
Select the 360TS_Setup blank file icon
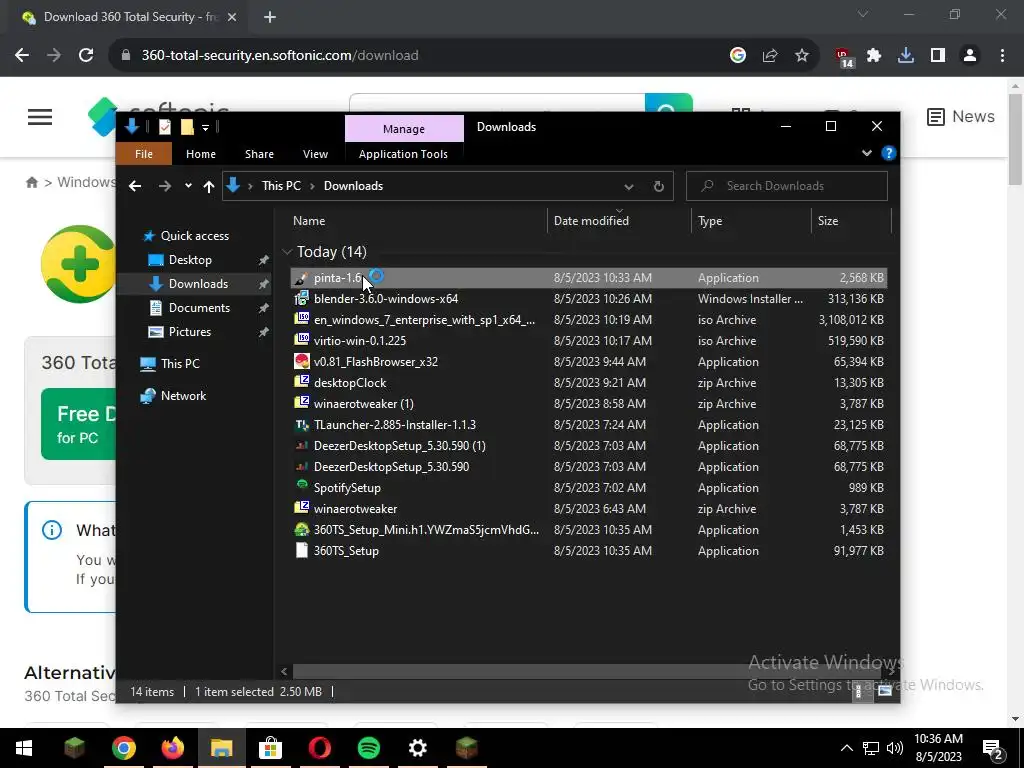(301, 551)
